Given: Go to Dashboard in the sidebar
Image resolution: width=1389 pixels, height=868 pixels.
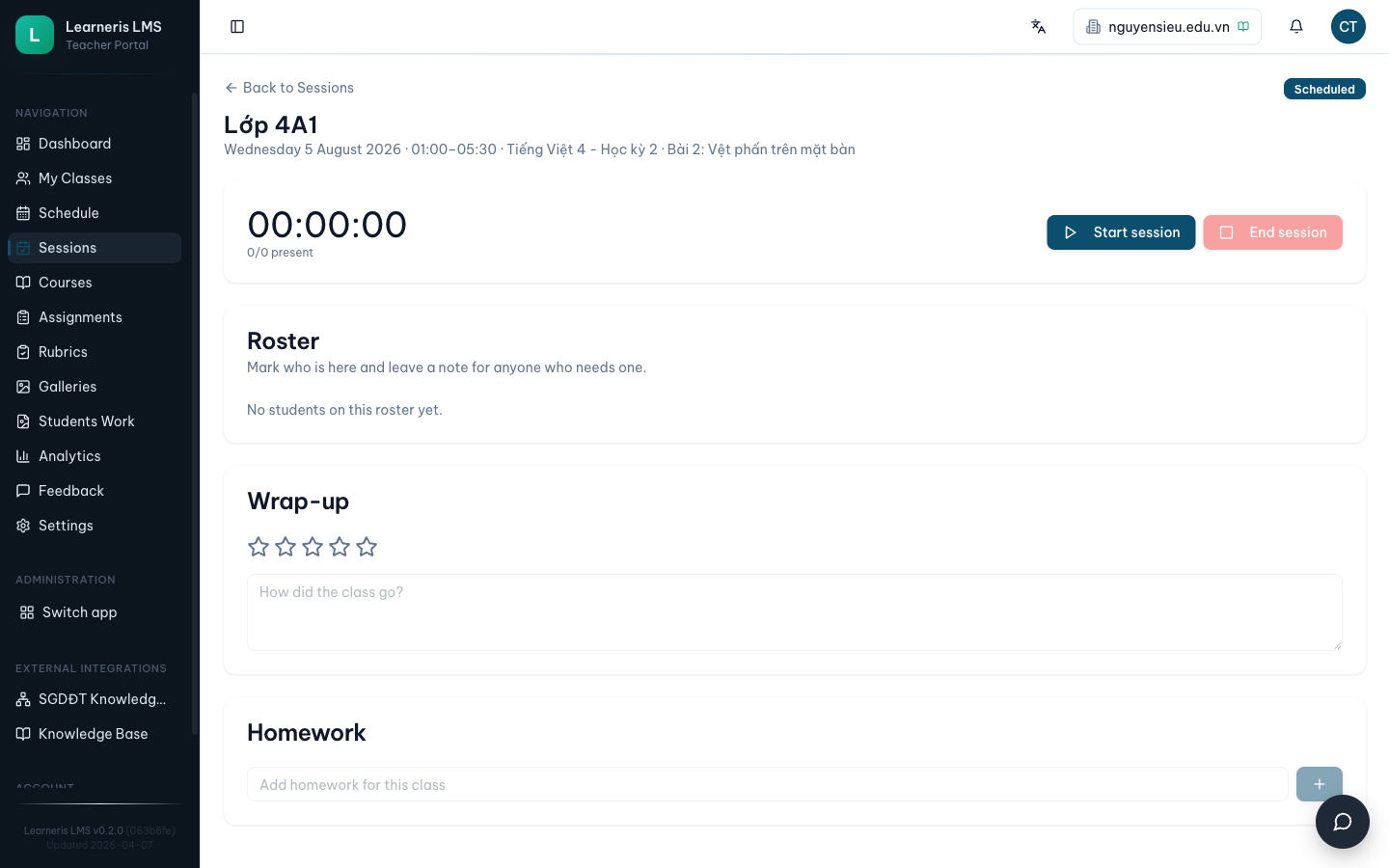Looking at the screenshot, I should click(95, 144).
